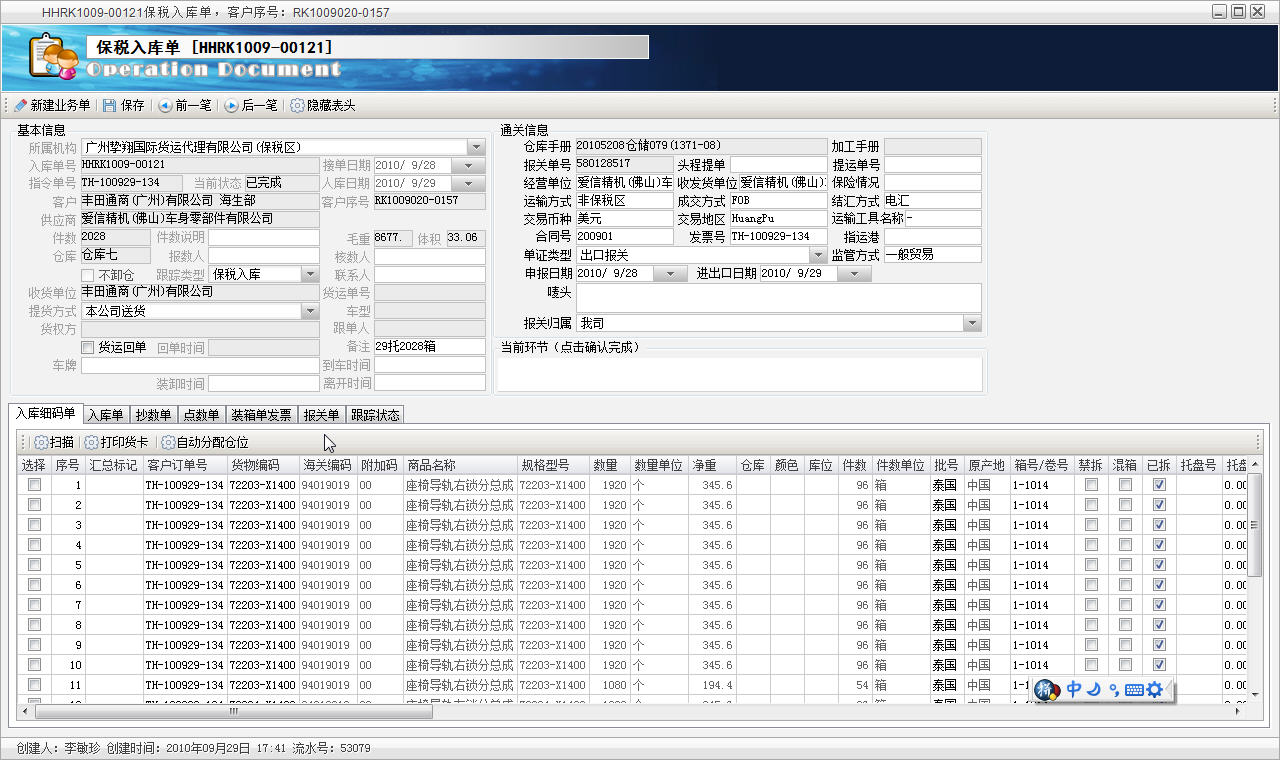This screenshot has width=1280, height=760.
Task: Go to next record with 后一笔 arrow
Action: (x=231, y=105)
